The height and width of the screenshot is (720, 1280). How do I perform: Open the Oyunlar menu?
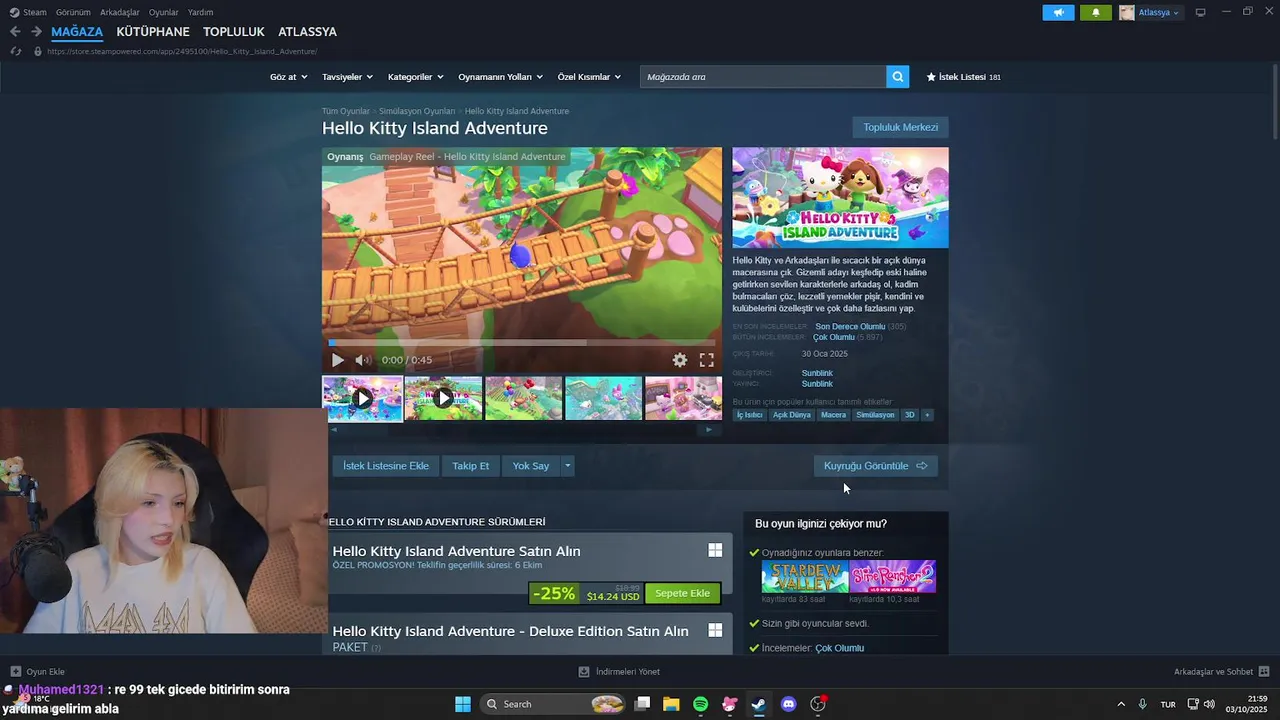164,12
